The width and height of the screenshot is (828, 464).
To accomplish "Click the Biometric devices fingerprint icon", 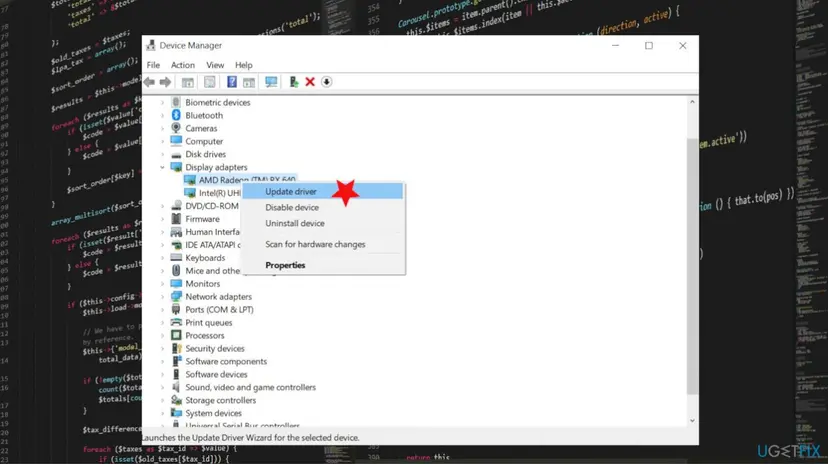I will (176, 102).
